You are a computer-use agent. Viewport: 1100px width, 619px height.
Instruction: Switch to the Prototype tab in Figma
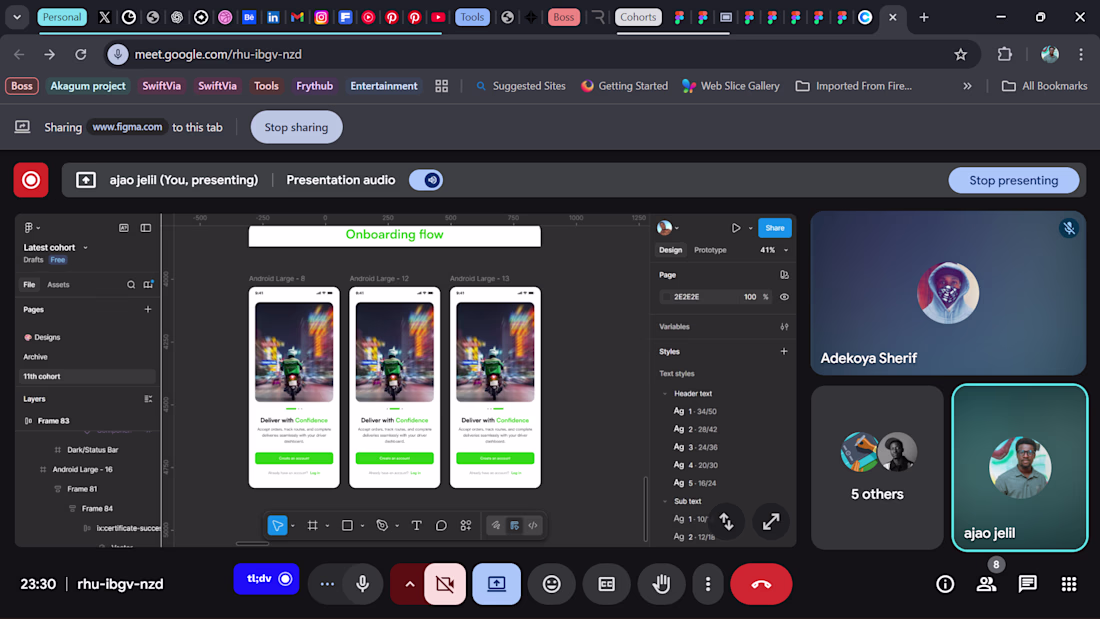click(710, 250)
